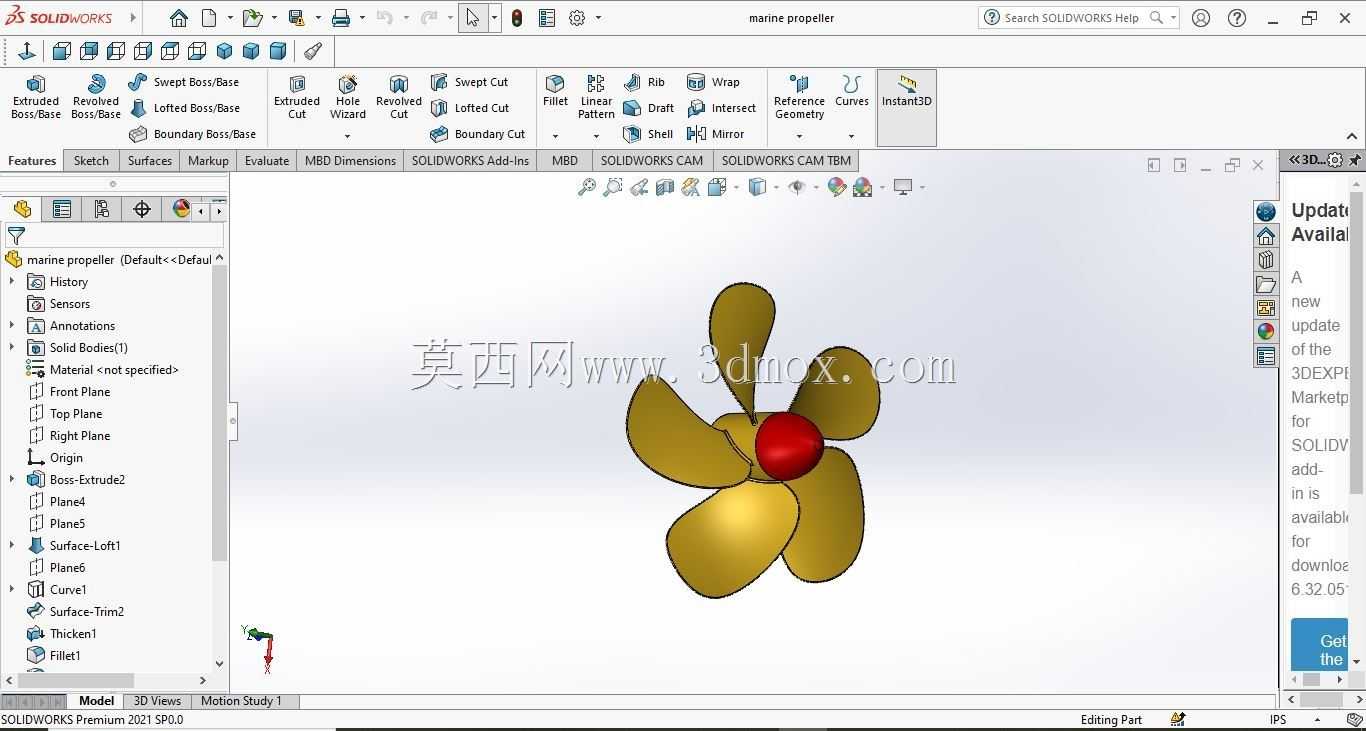Expand the Surface-Loft1 feature
1366x731 pixels.
12,546
